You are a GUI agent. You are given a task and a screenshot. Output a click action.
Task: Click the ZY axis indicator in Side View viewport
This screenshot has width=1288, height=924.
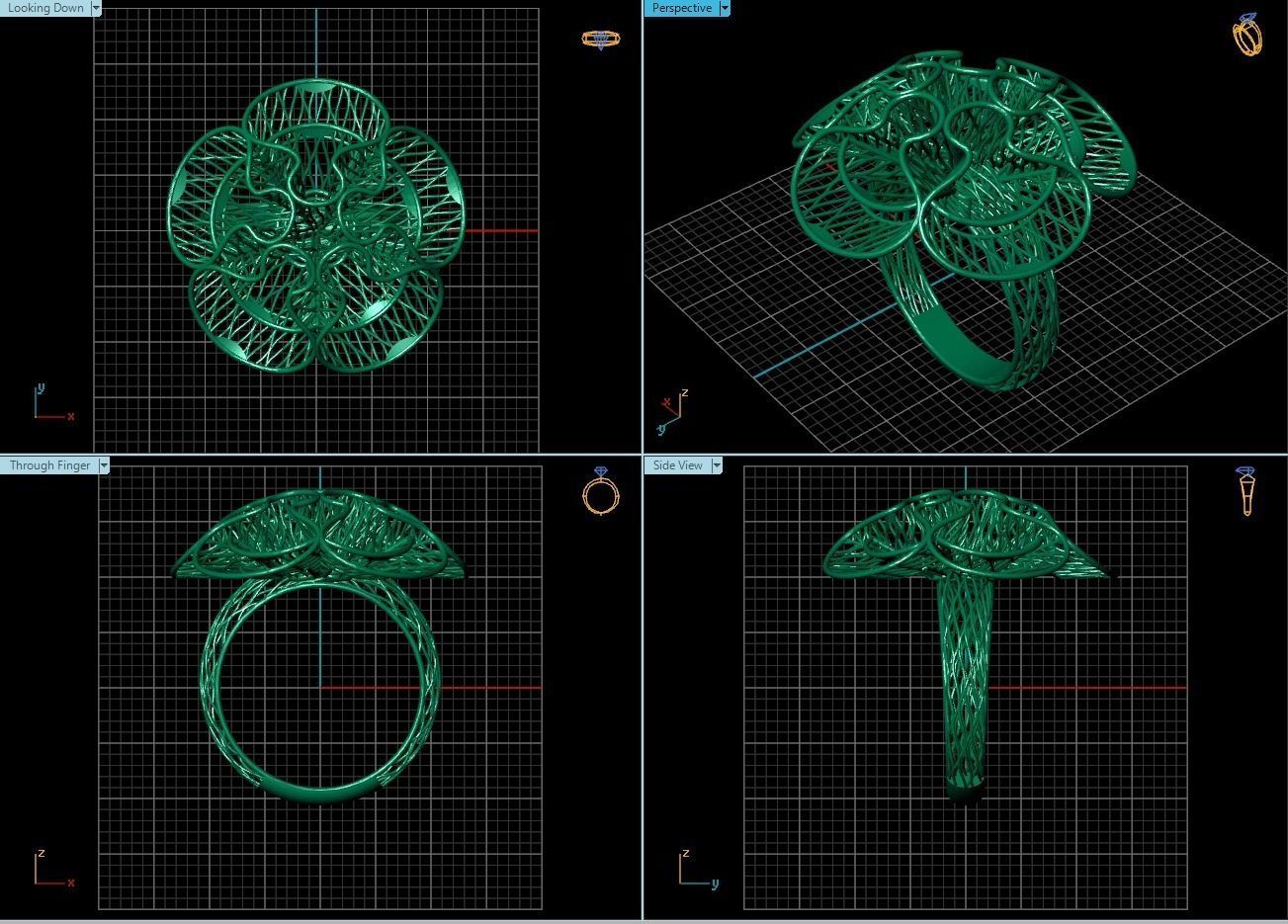click(x=700, y=869)
